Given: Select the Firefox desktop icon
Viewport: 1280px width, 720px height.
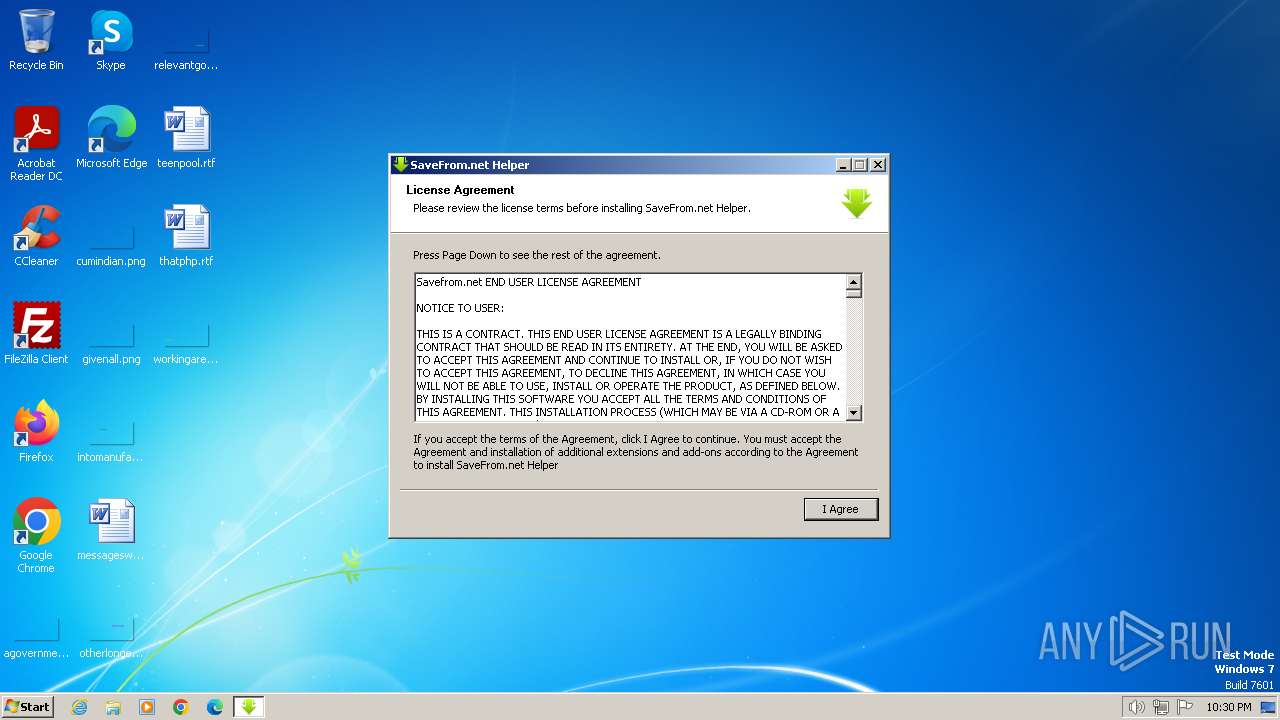Looking at the screenshot, I should 36,432.
